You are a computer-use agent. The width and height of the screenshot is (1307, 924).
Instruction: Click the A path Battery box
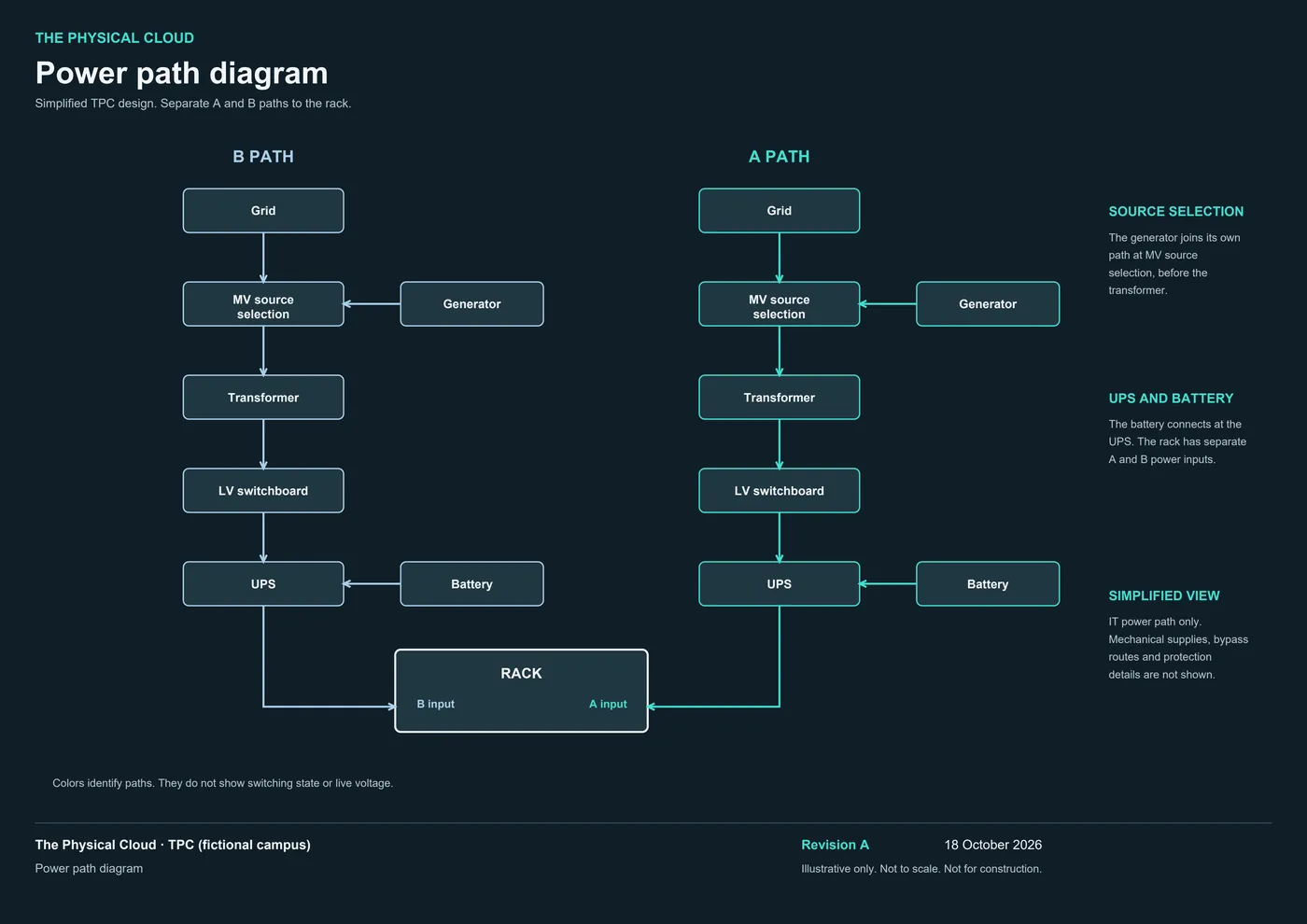[x=988, y=584]
